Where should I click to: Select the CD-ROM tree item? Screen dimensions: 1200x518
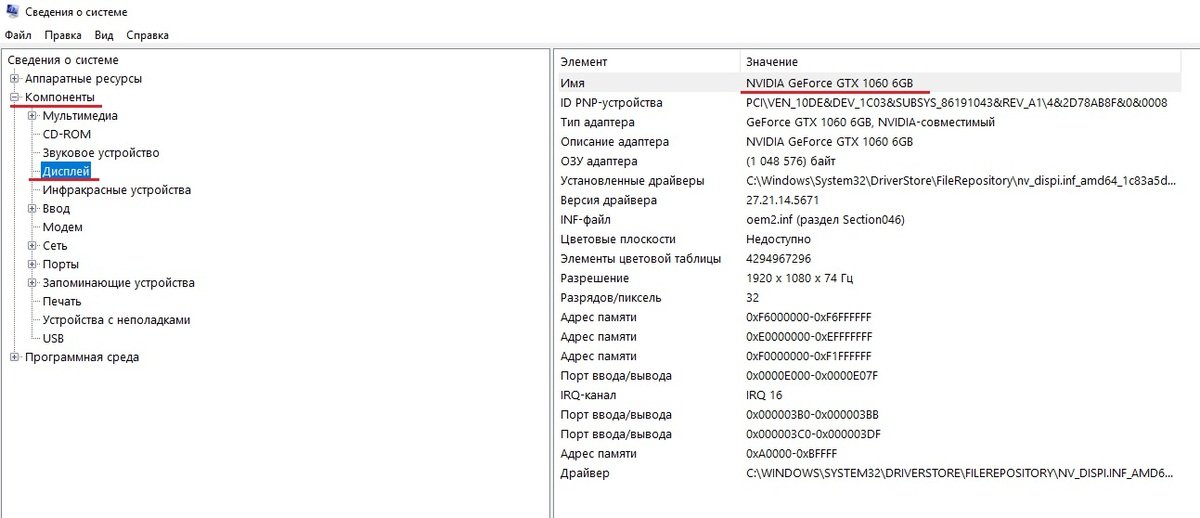coord(67,134)
